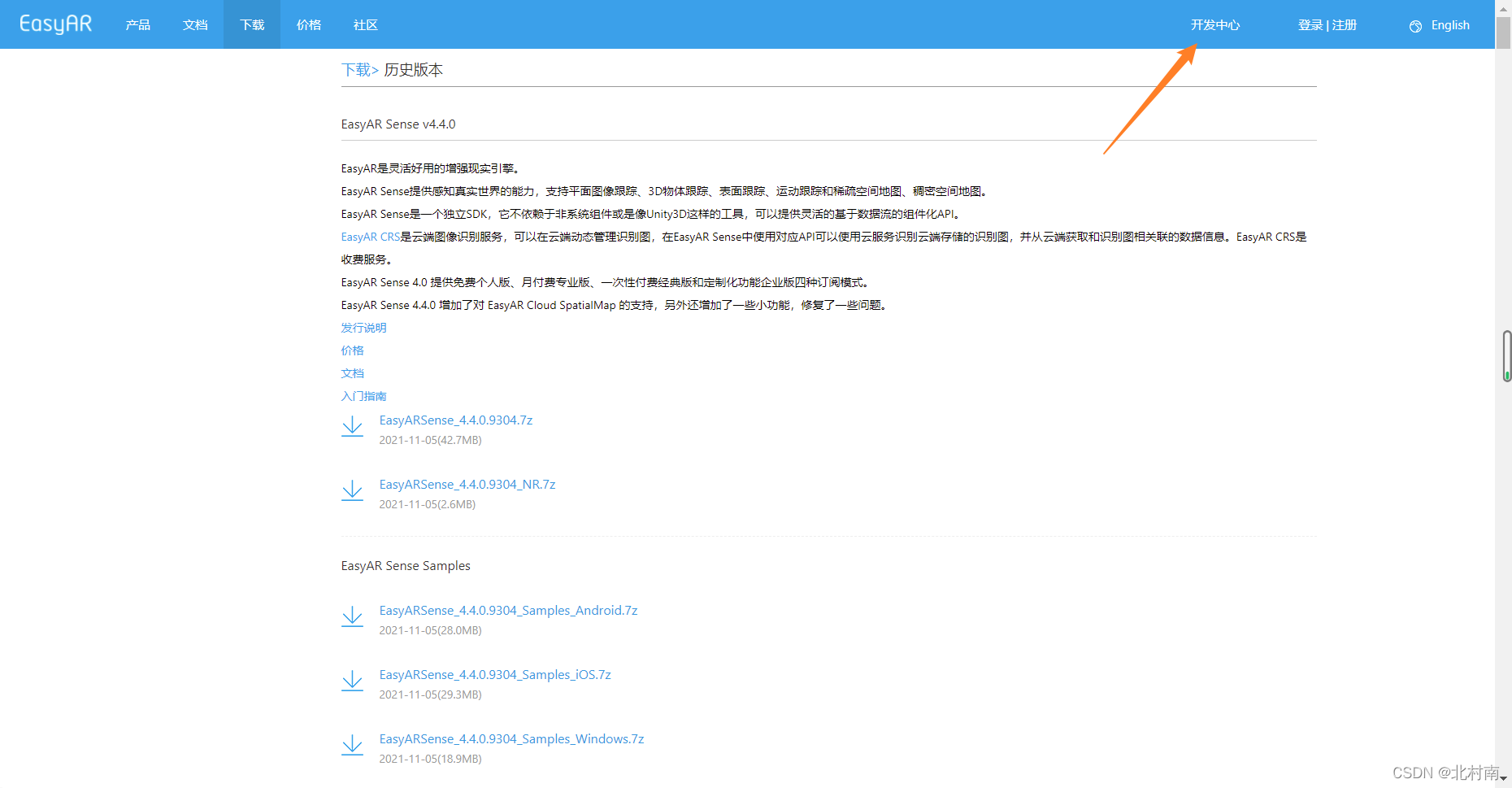
Task: Open the 社区 nav item
Action: tap(366, 24)
